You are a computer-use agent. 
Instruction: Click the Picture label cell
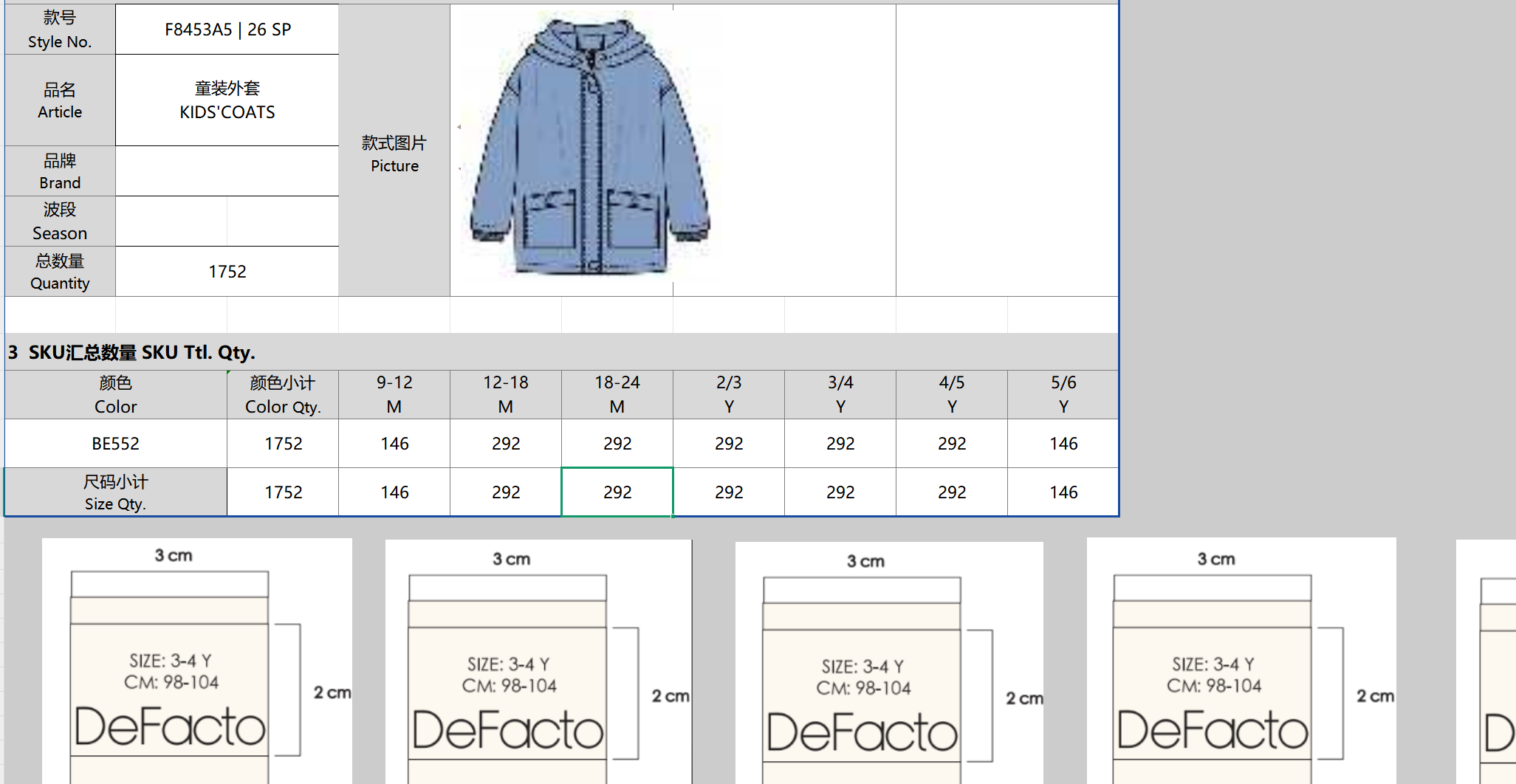pos(394,154)
